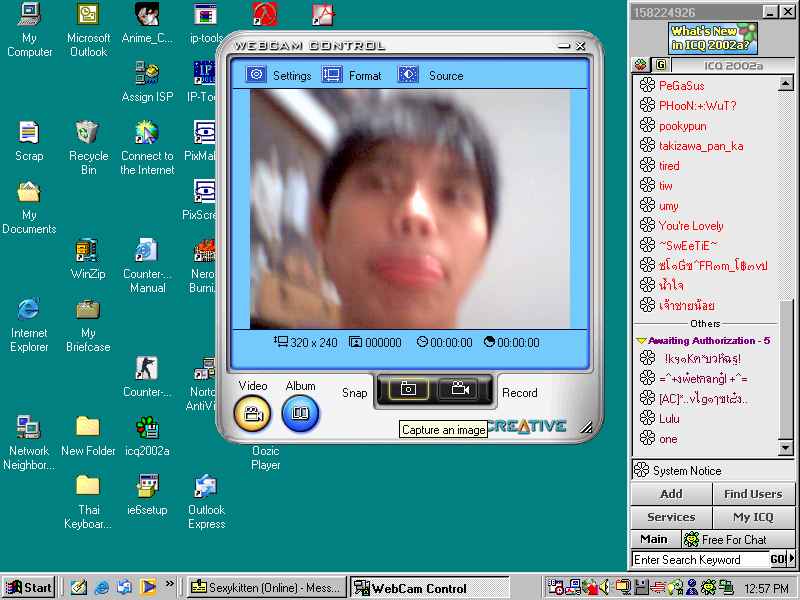The width and height of the screenshot is (800, 600).
Task: Open the Recycle Bin desktop icon
Action: pos(88,133)
